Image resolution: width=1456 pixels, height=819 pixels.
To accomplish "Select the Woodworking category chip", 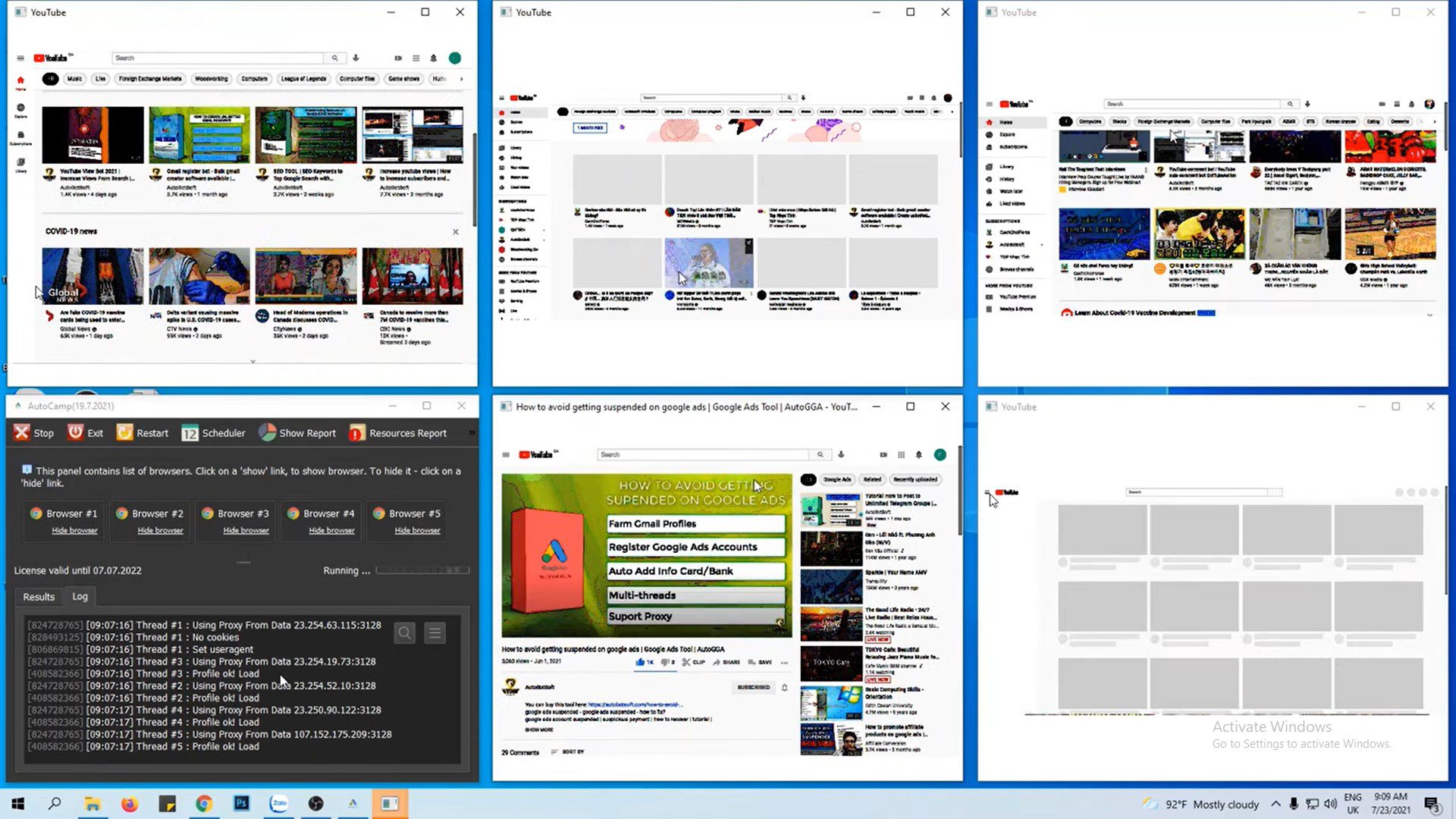I will [211, 79].
